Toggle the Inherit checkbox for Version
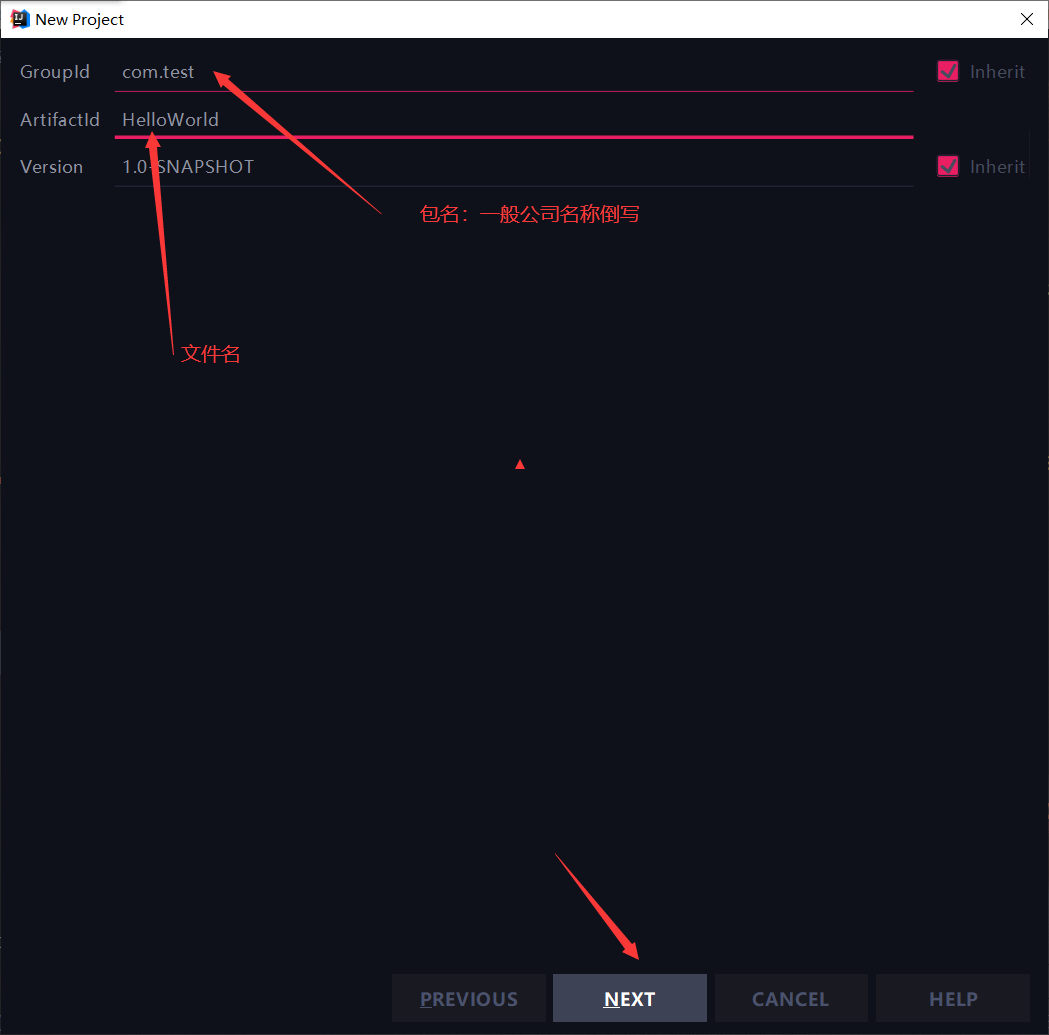The image size is (1049, 1035). 947,167
